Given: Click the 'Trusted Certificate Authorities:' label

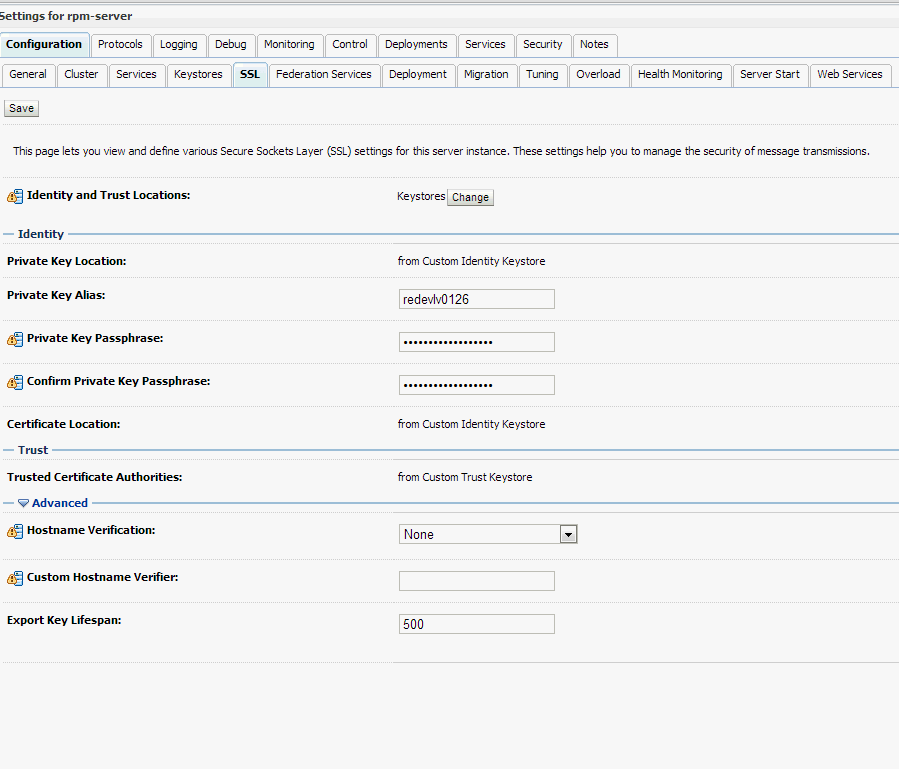Looking at the screenshot, I should [x=95, y=477].
